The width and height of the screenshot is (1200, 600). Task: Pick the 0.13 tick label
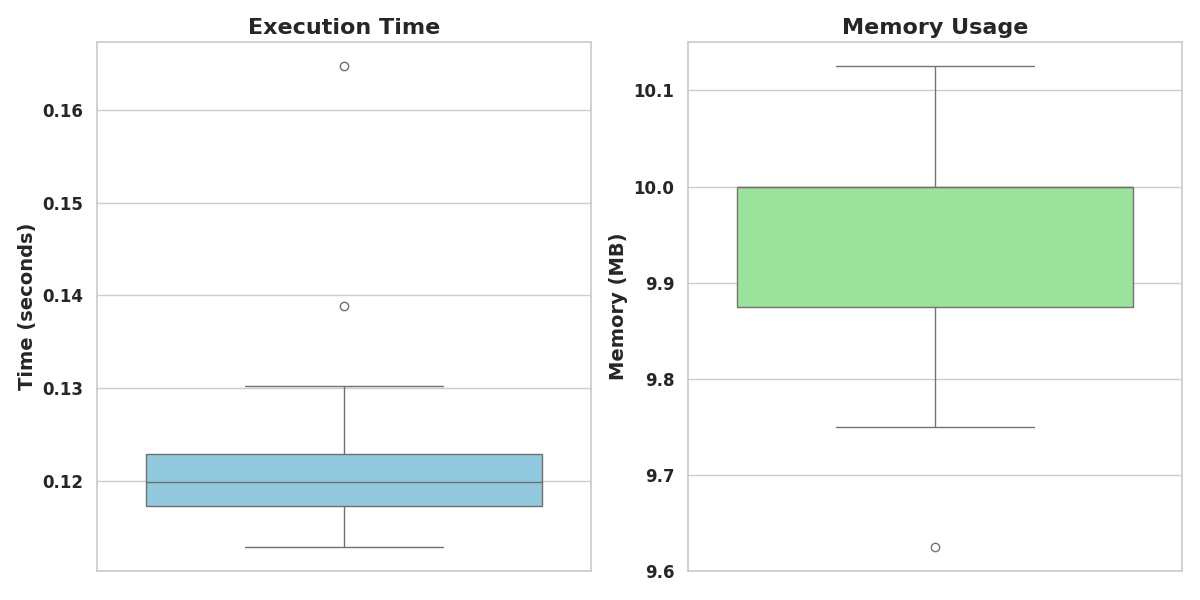point(62,388)
